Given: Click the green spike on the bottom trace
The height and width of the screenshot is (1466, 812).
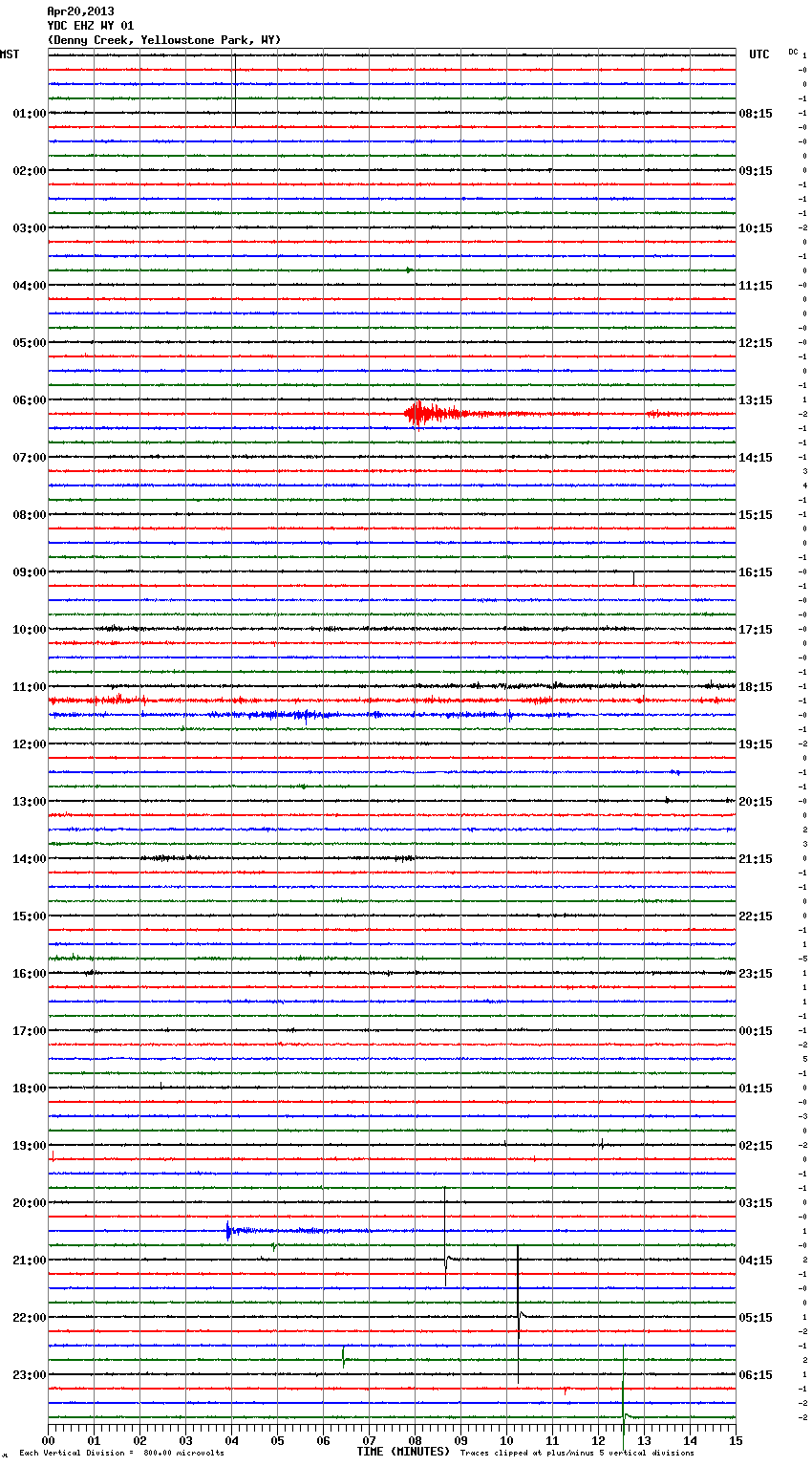Looking at the screenshot, I should 624,1397.
